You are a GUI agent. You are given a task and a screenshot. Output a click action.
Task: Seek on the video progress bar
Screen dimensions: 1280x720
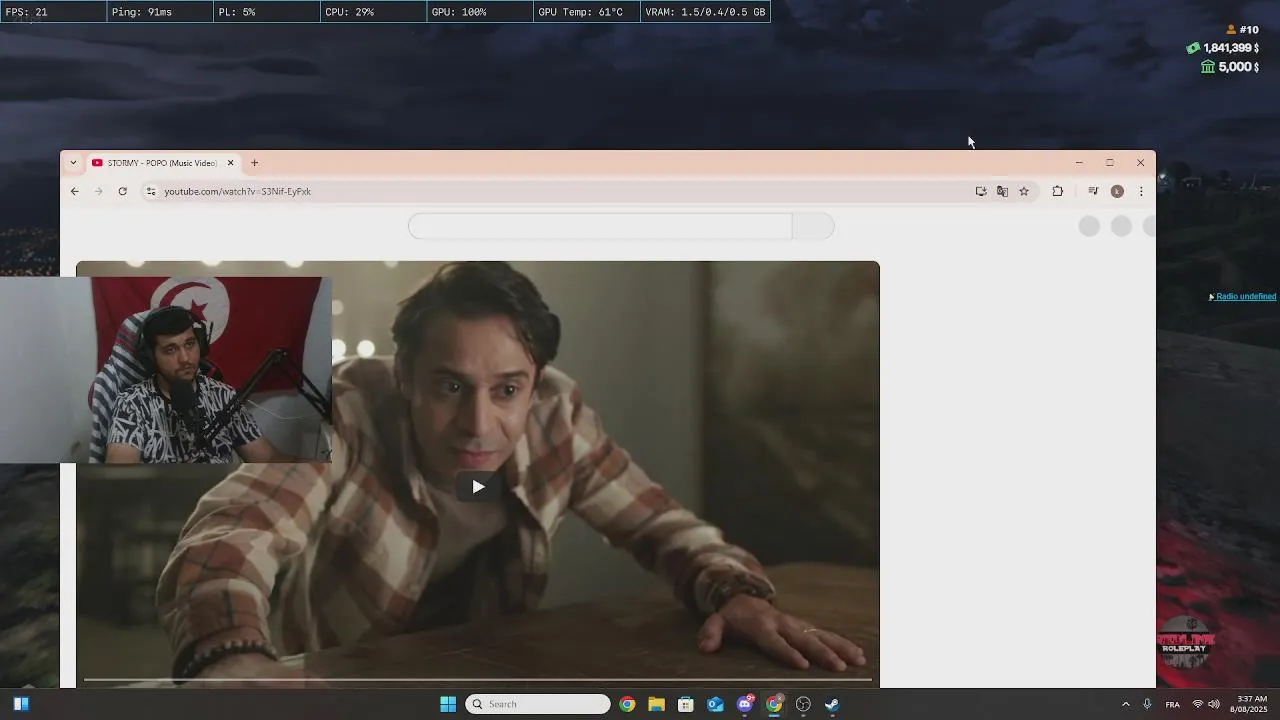point(477,680)
